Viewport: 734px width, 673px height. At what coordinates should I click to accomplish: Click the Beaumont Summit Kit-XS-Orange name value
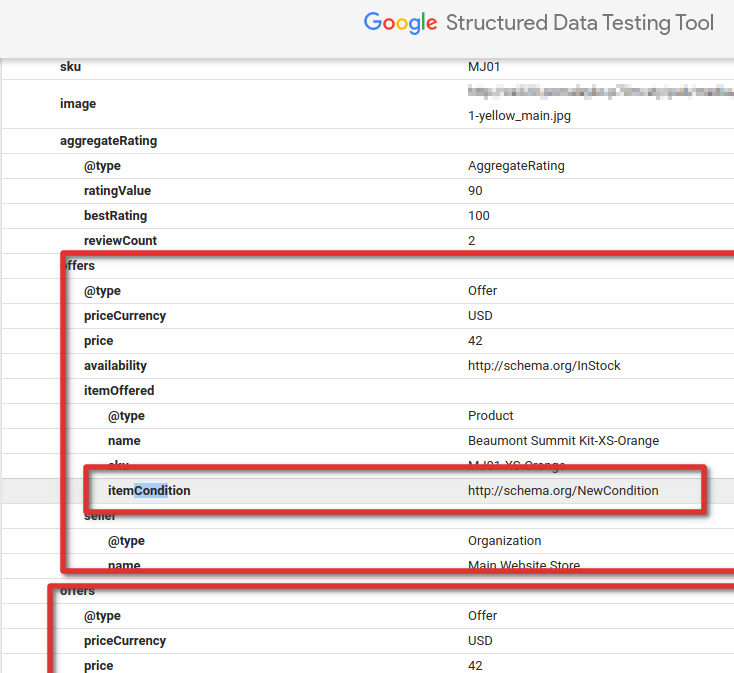(563, 441)
